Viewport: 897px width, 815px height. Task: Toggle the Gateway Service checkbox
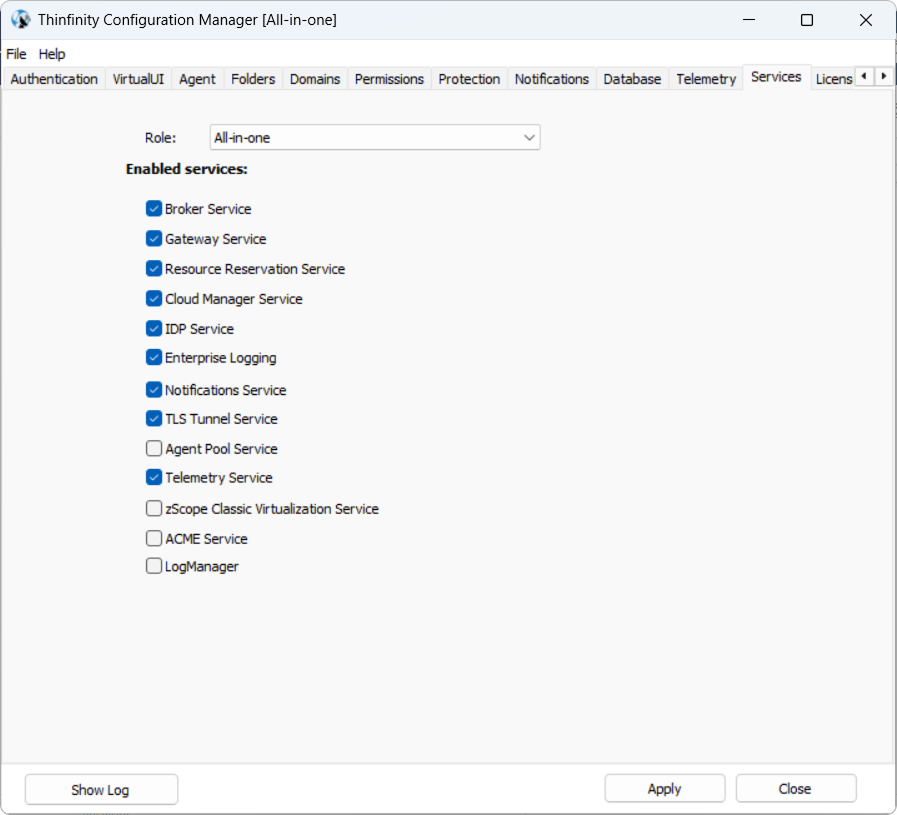153,238
